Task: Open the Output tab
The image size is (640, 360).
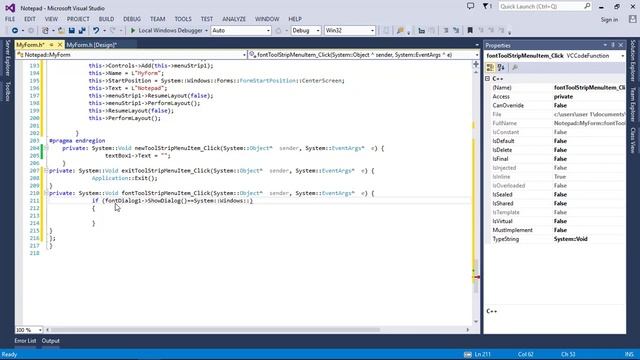Action: (x=51, y=341)
